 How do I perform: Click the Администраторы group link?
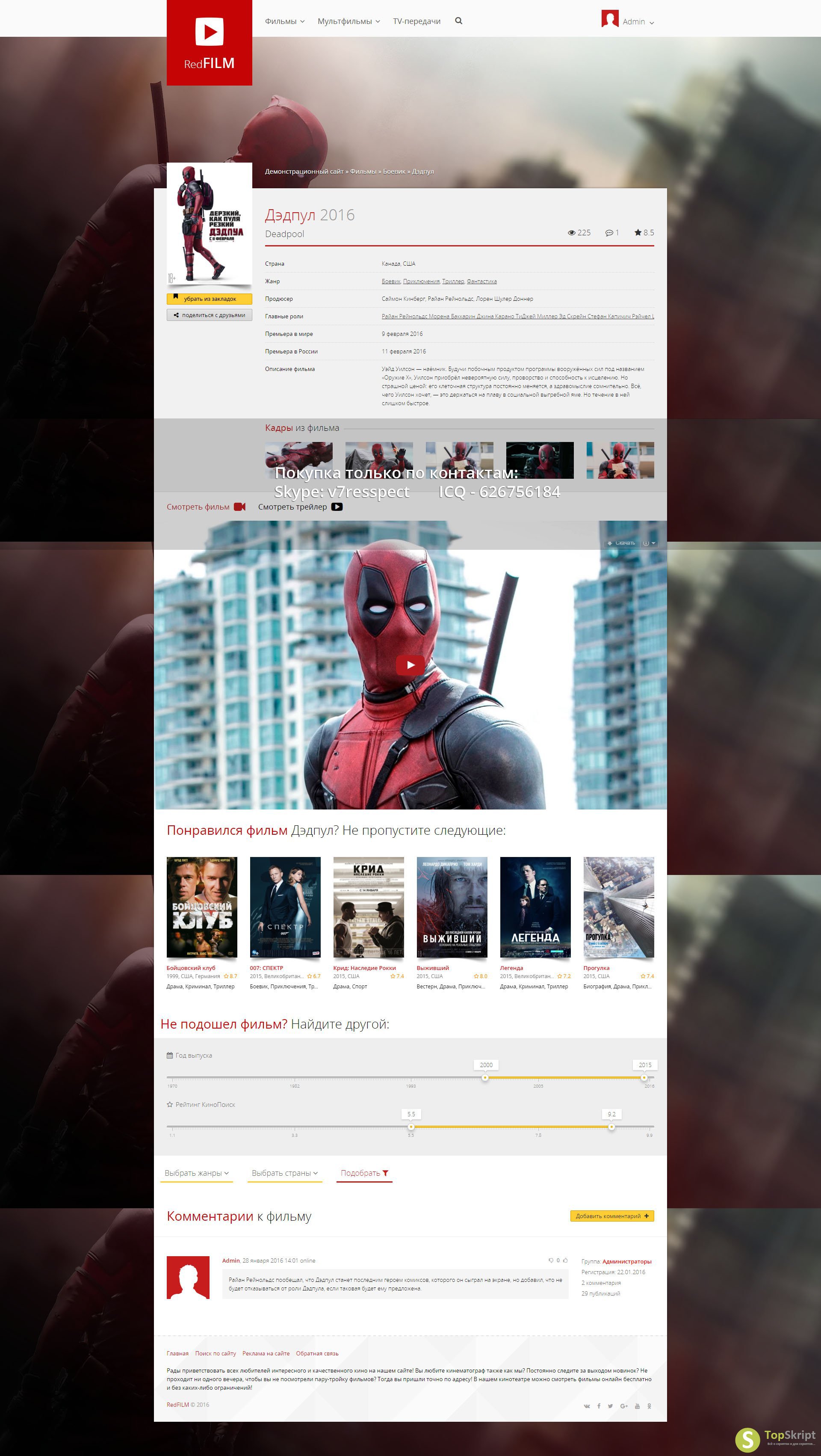[626, 1261]
